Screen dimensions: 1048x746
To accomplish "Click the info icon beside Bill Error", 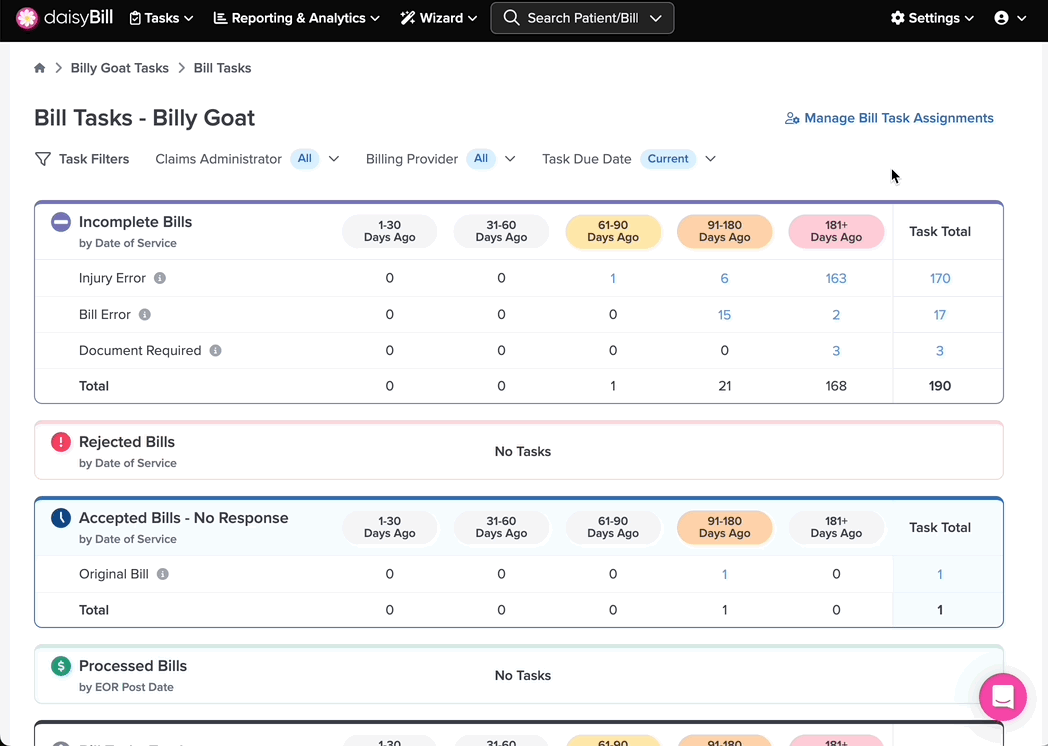I will point(144,314).
